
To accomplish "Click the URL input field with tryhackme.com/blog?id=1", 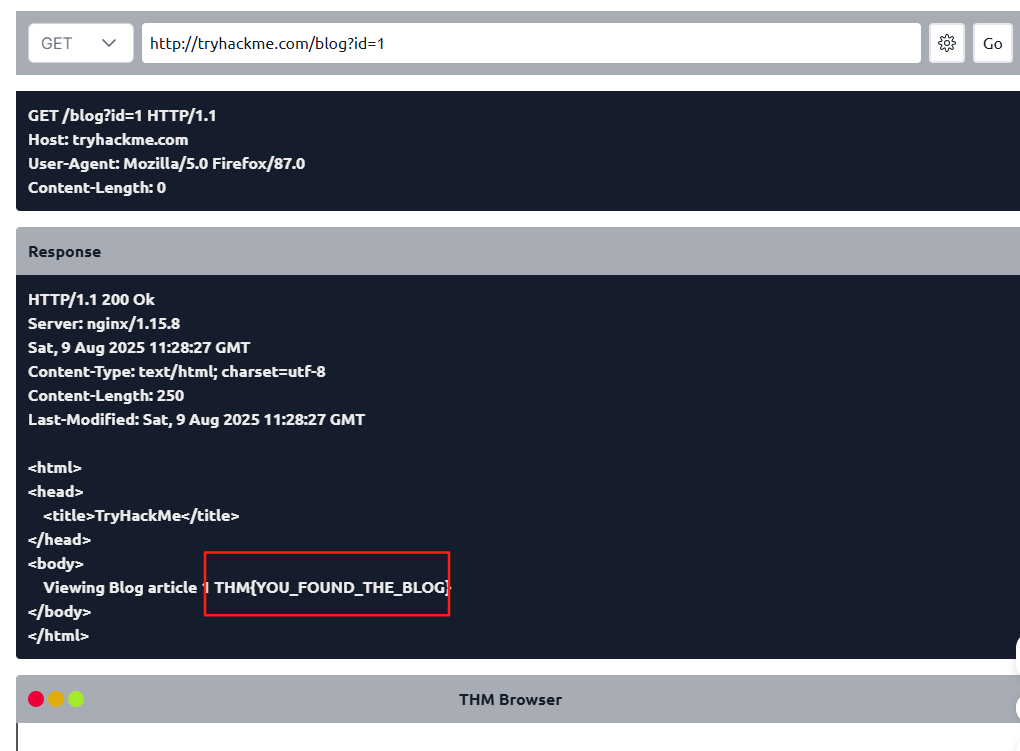I will [531, 44].
